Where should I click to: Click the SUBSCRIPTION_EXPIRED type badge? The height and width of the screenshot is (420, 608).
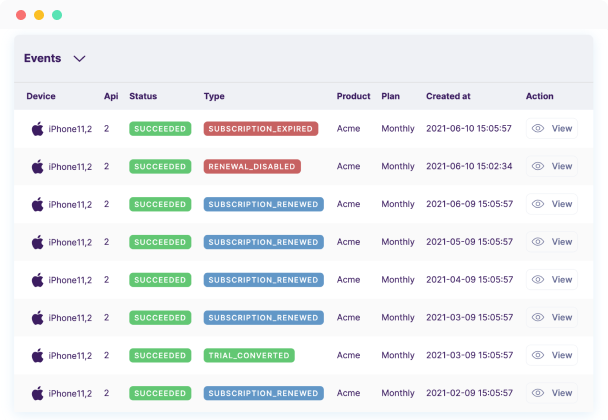coord(261,129)
